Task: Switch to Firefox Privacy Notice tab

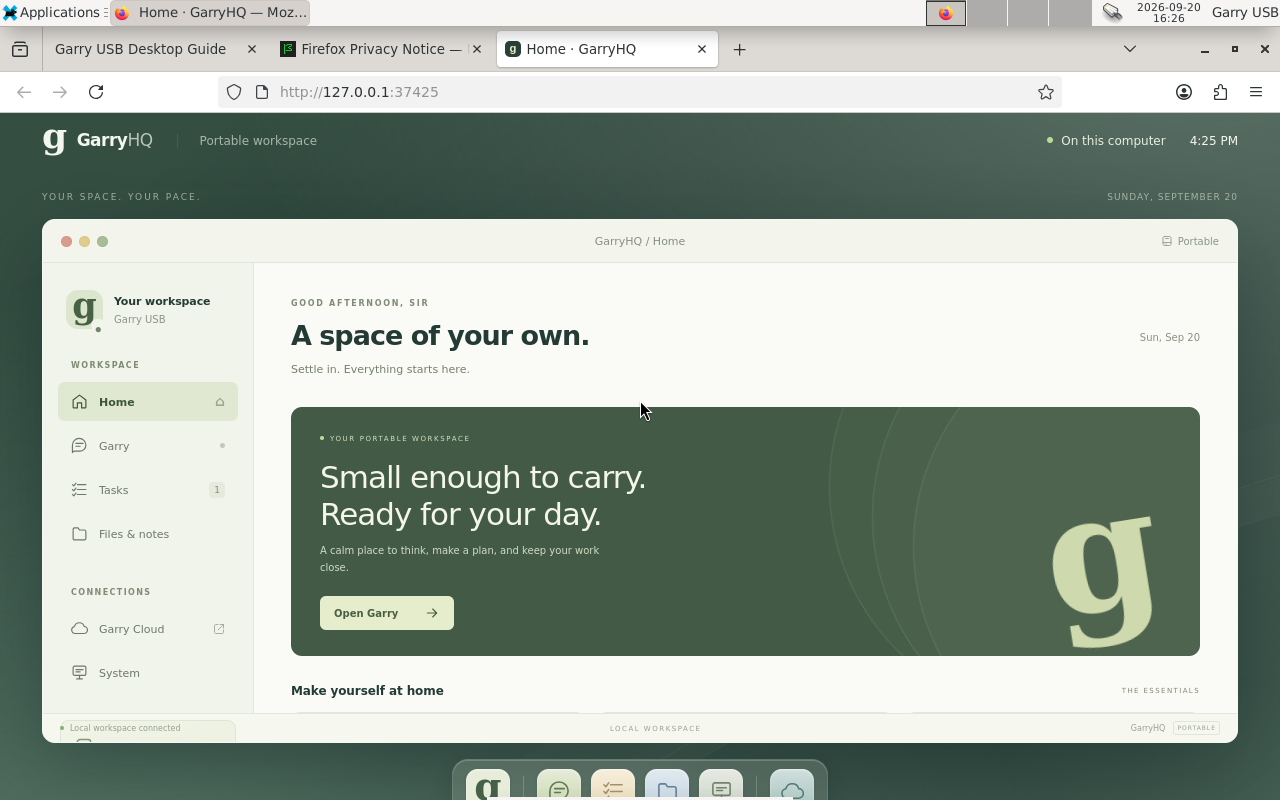Action: pos(381,49)
